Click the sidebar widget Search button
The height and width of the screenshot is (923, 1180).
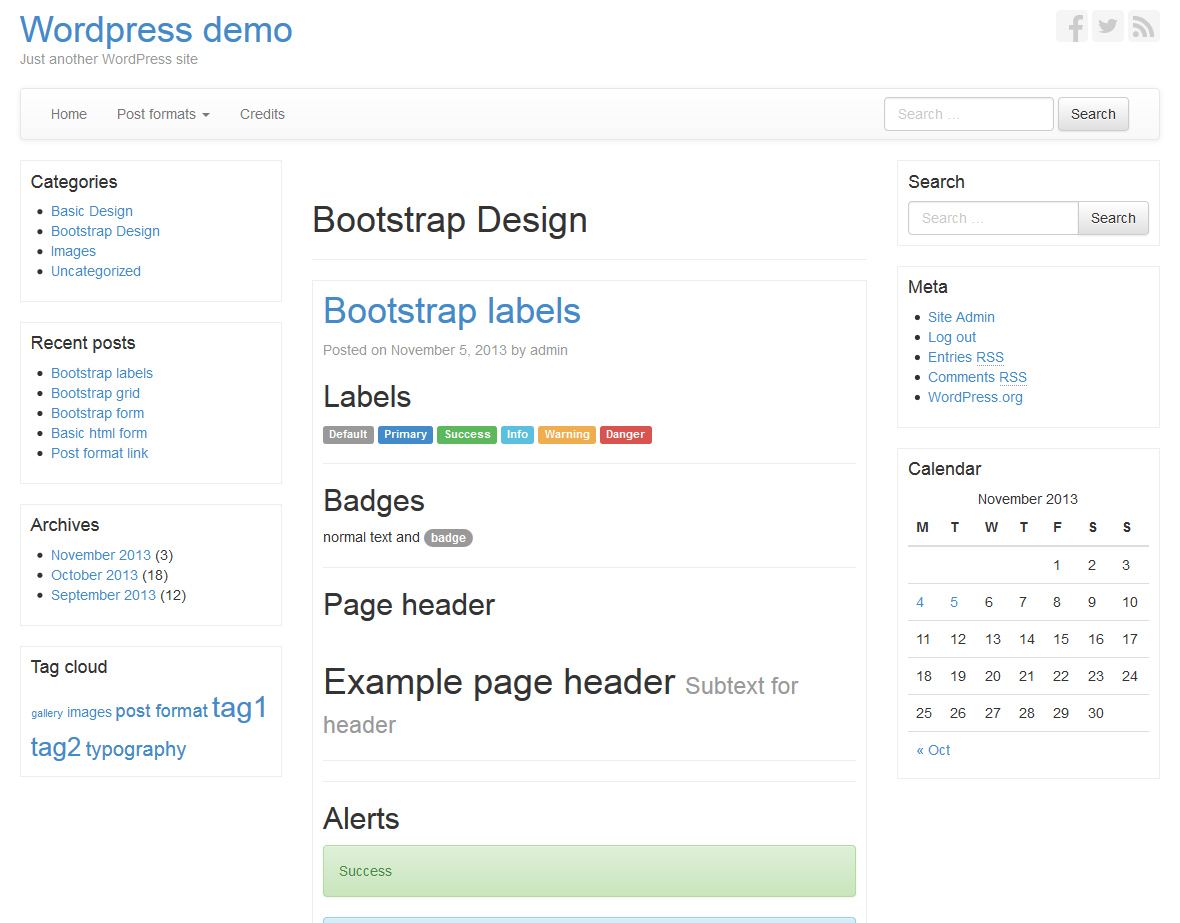1113,218
